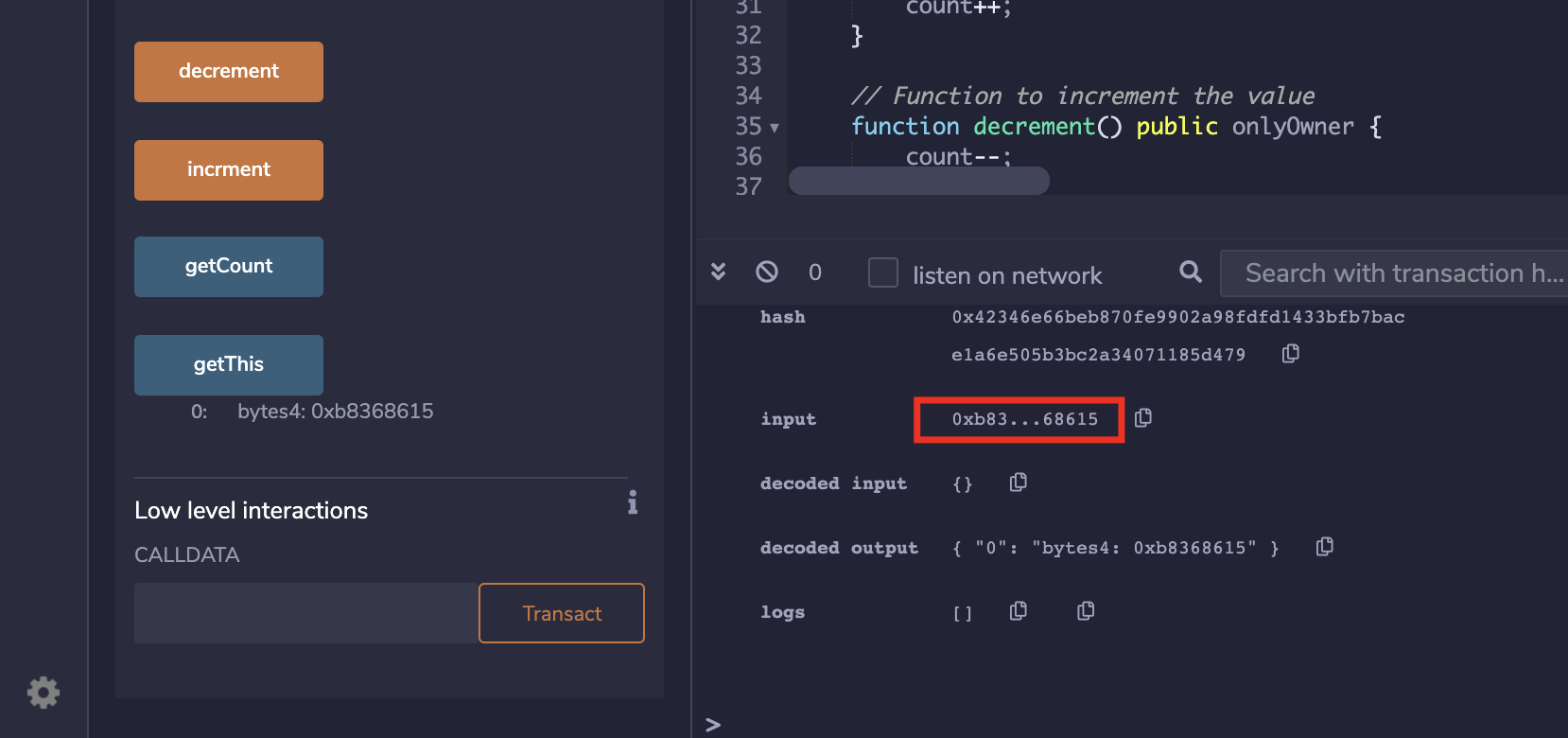Screen dimensions: 1568x738
Task: Click line number 34 in the editor
Action: tap(748, 96)
